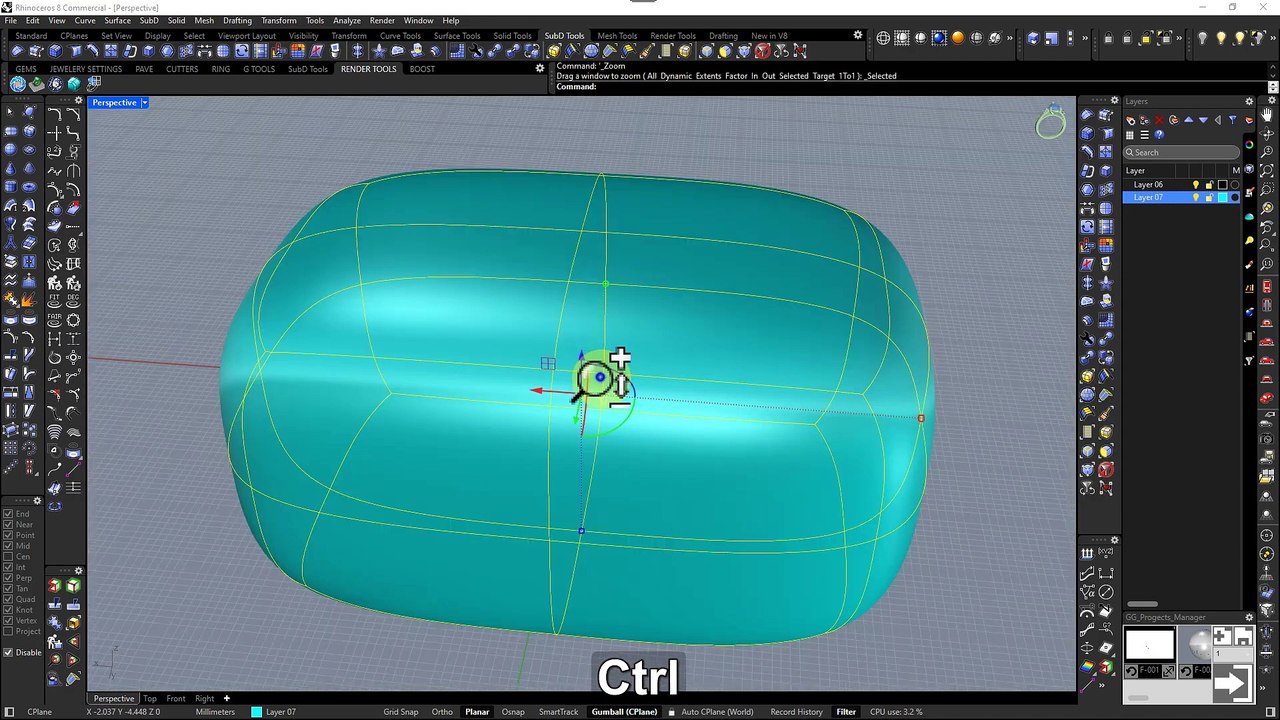Click the color wheel panel tab icon
Screen dimensions: 1280x720
[x=1249, y=145]
